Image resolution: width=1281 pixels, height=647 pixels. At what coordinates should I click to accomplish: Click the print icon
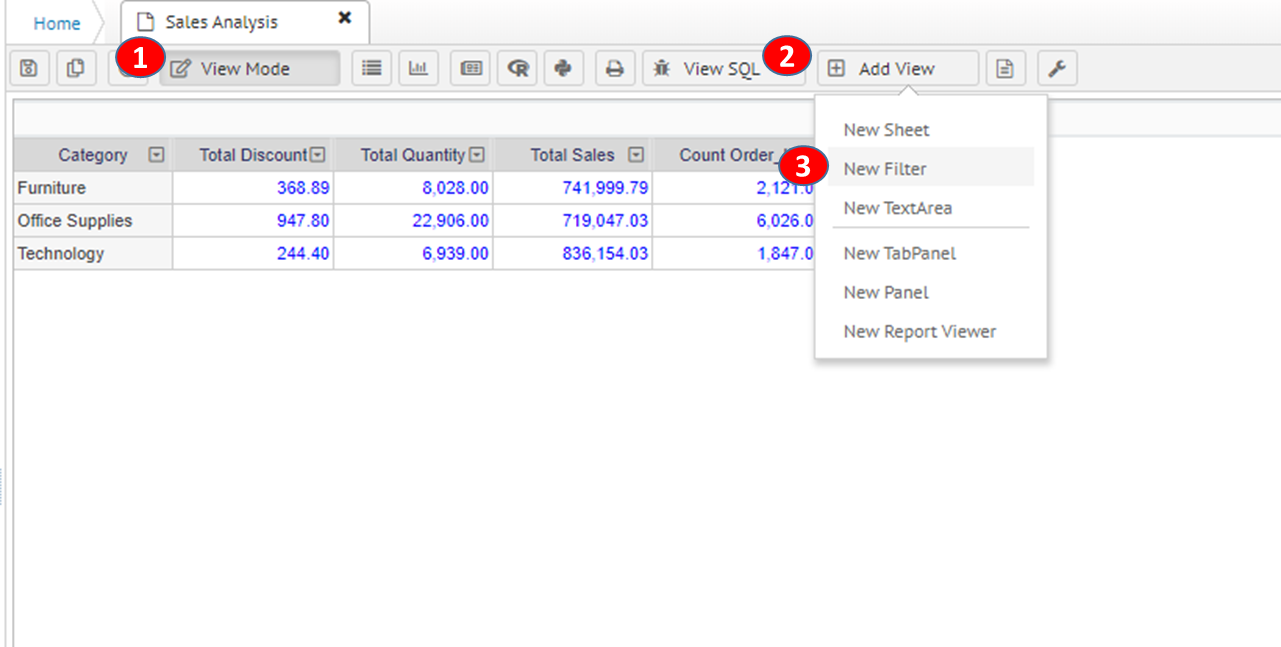(615, 68)
